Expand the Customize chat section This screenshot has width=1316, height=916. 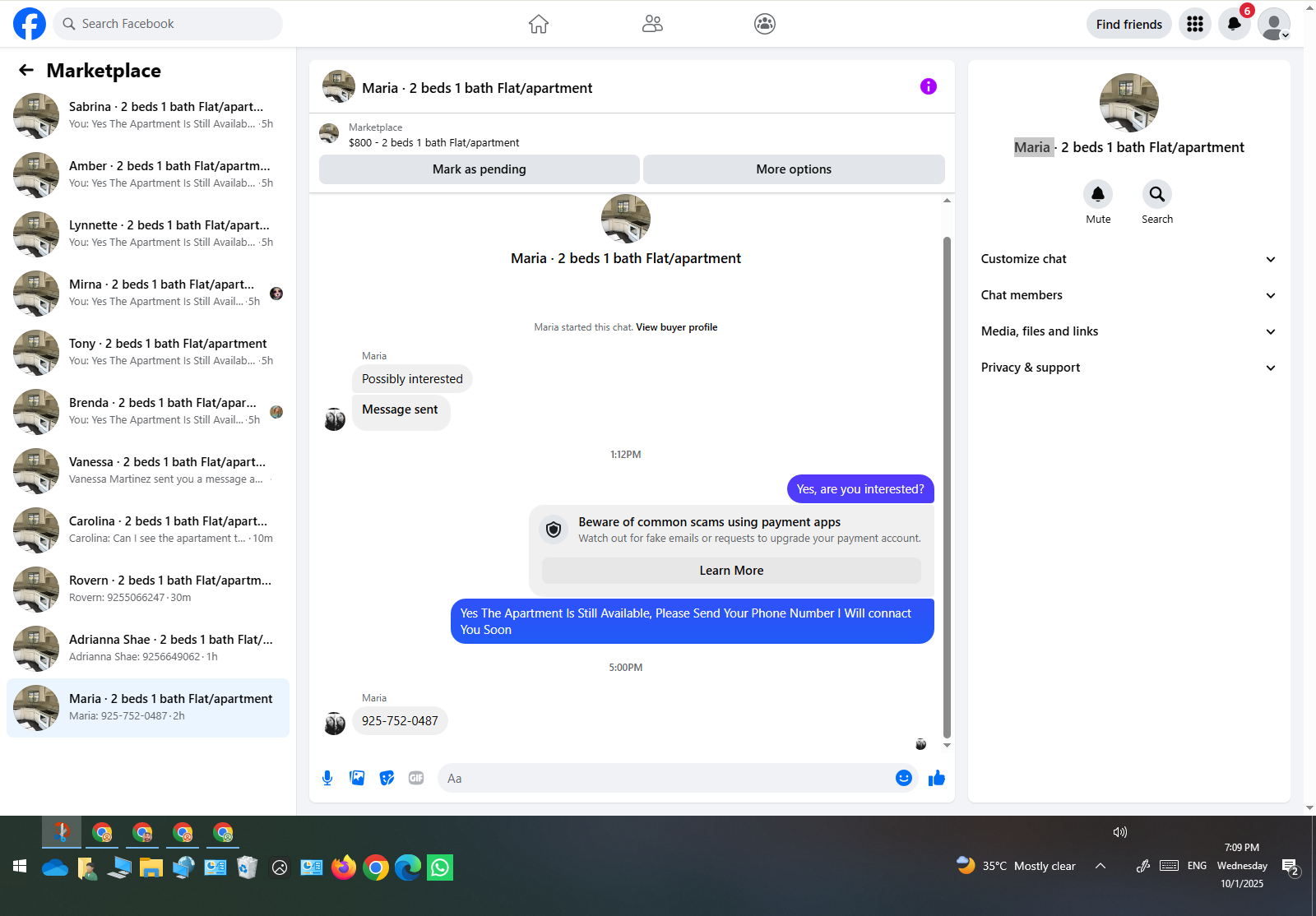(1128, 259)
